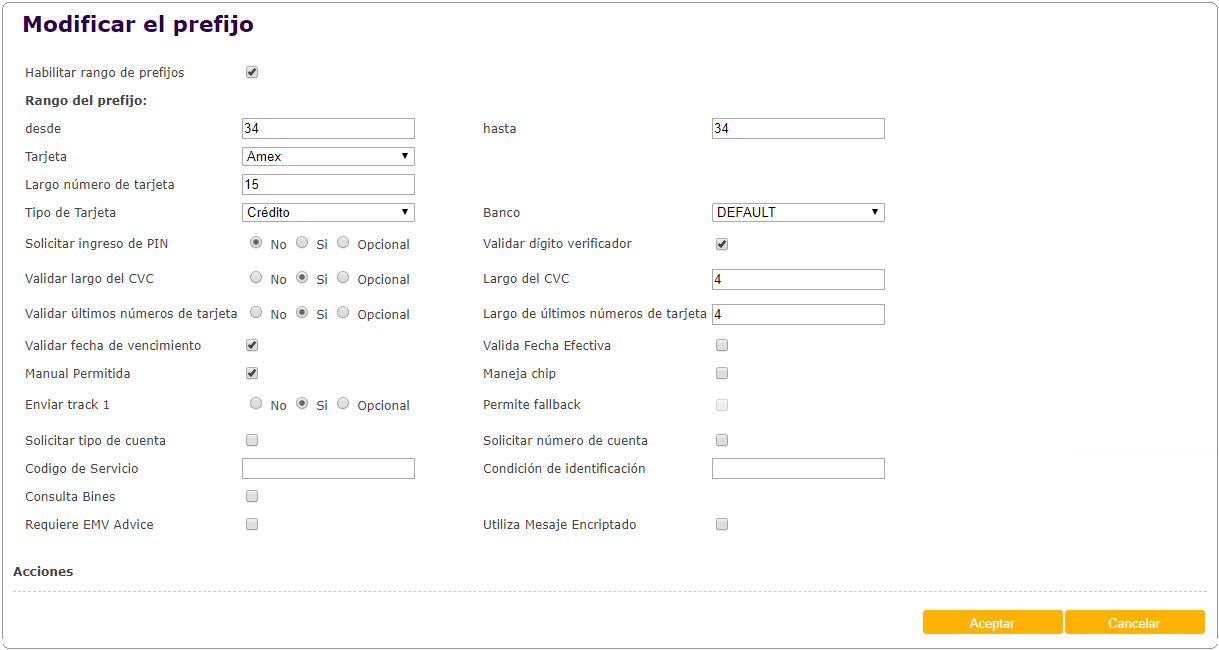Enable the Maneja chip checkbox
The width and height of the screenshot is (1219, 650).
(722, 373)
